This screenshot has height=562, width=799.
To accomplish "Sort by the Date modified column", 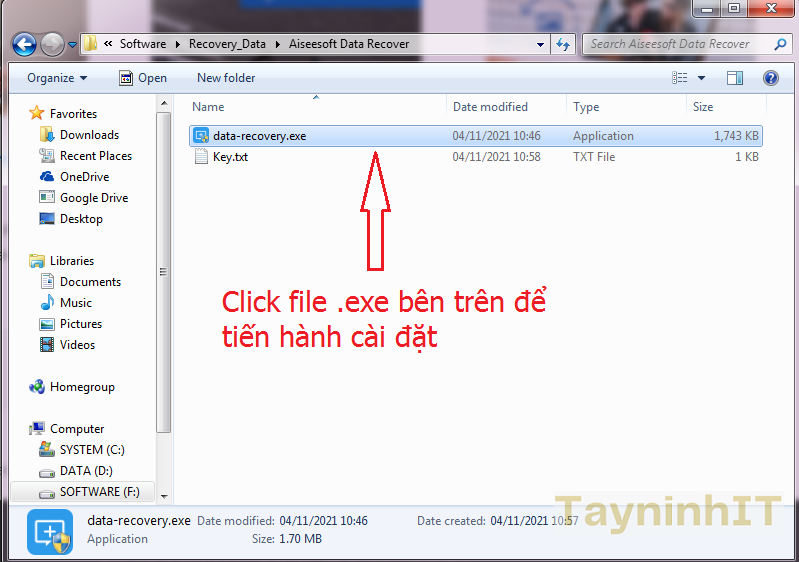I will (490, 107).
